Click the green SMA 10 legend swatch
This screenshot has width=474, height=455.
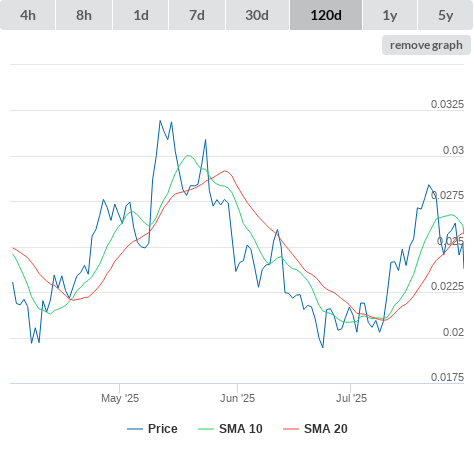(206, 429)
